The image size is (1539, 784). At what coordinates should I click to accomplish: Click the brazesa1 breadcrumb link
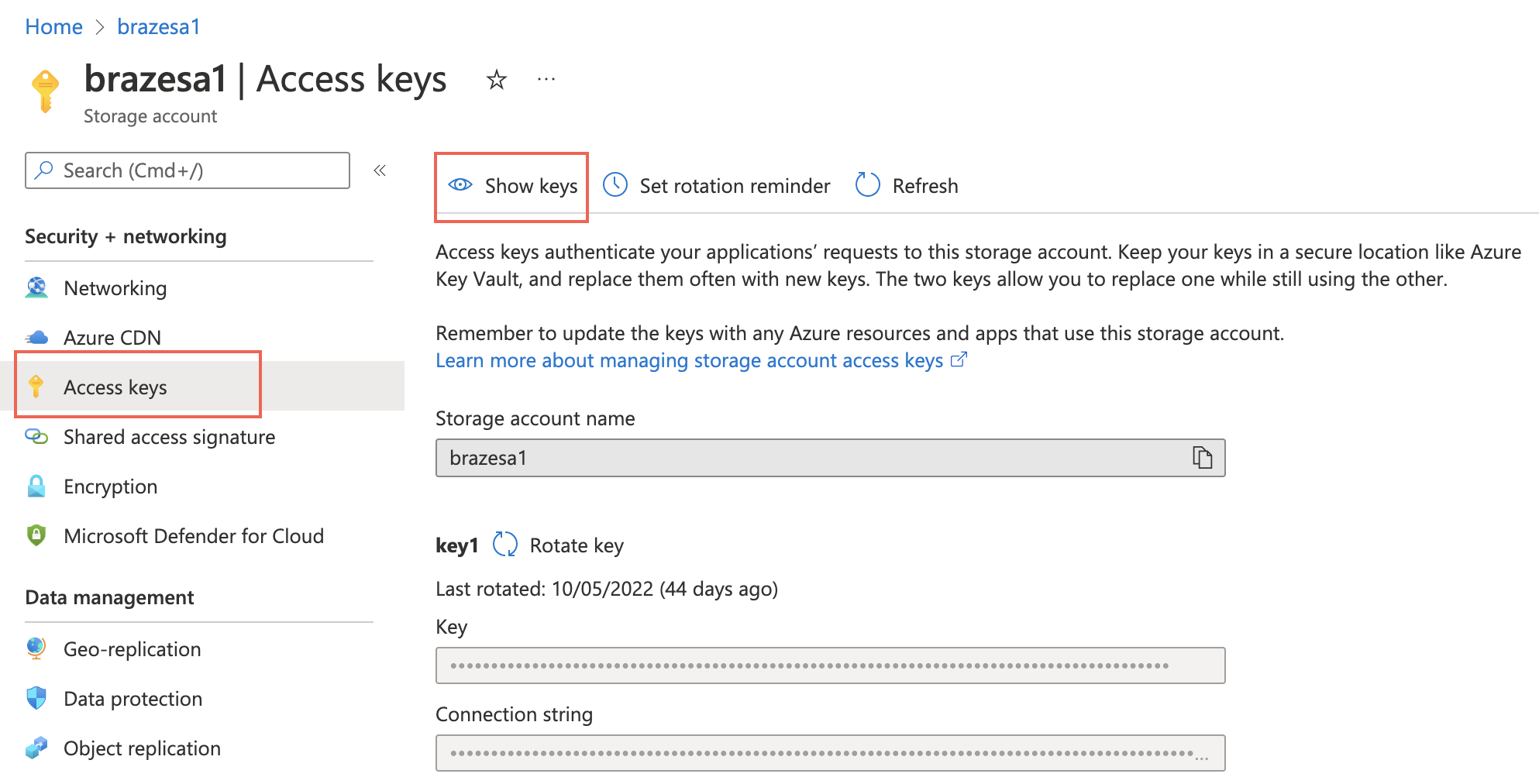coord(159,26)
